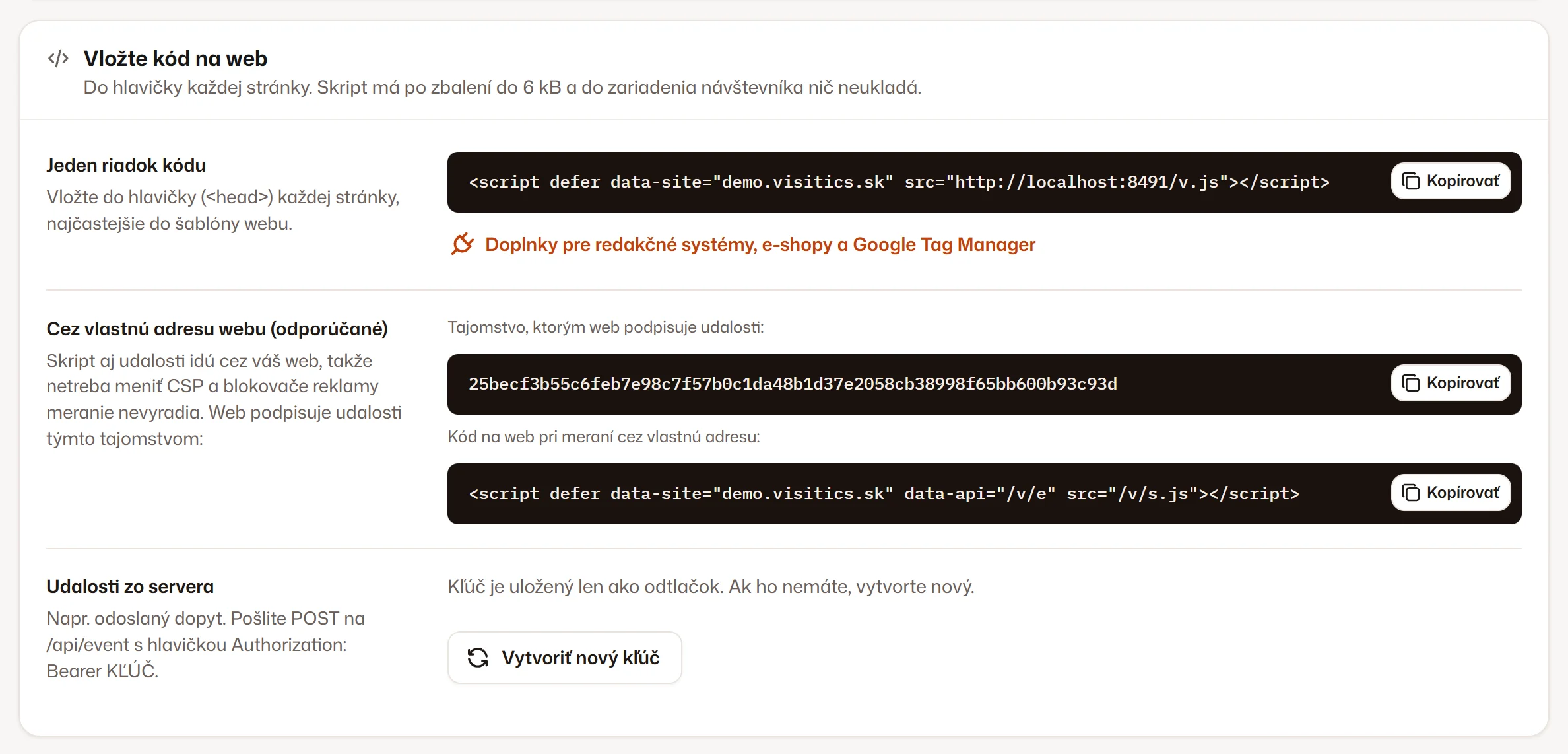The image size is (1568, 754).
Task: Click the 'Vytvoriť nový kľúč' button
Action: (x=564, y=658)
